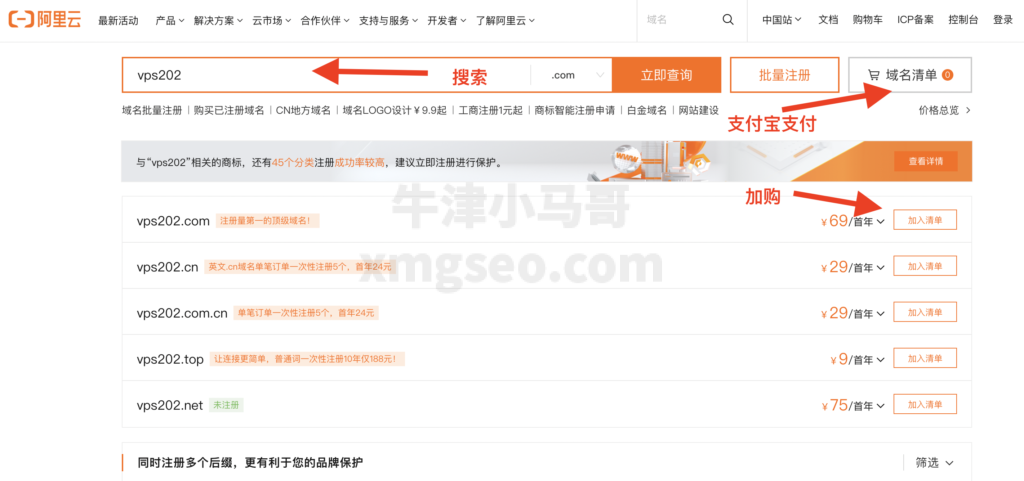Expand price options for vps202.com

coord(880,222)
